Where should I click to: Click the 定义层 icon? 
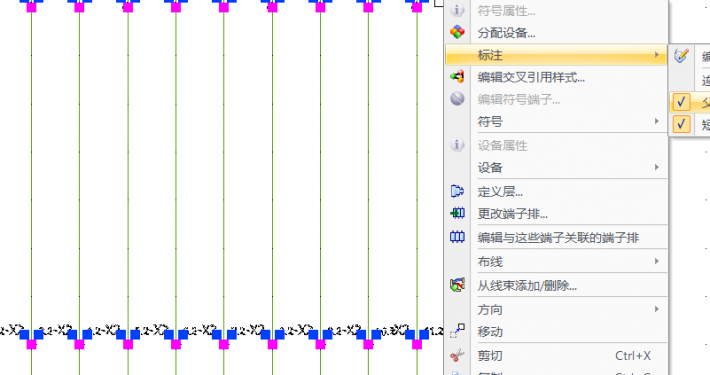(x=457, y=191)
